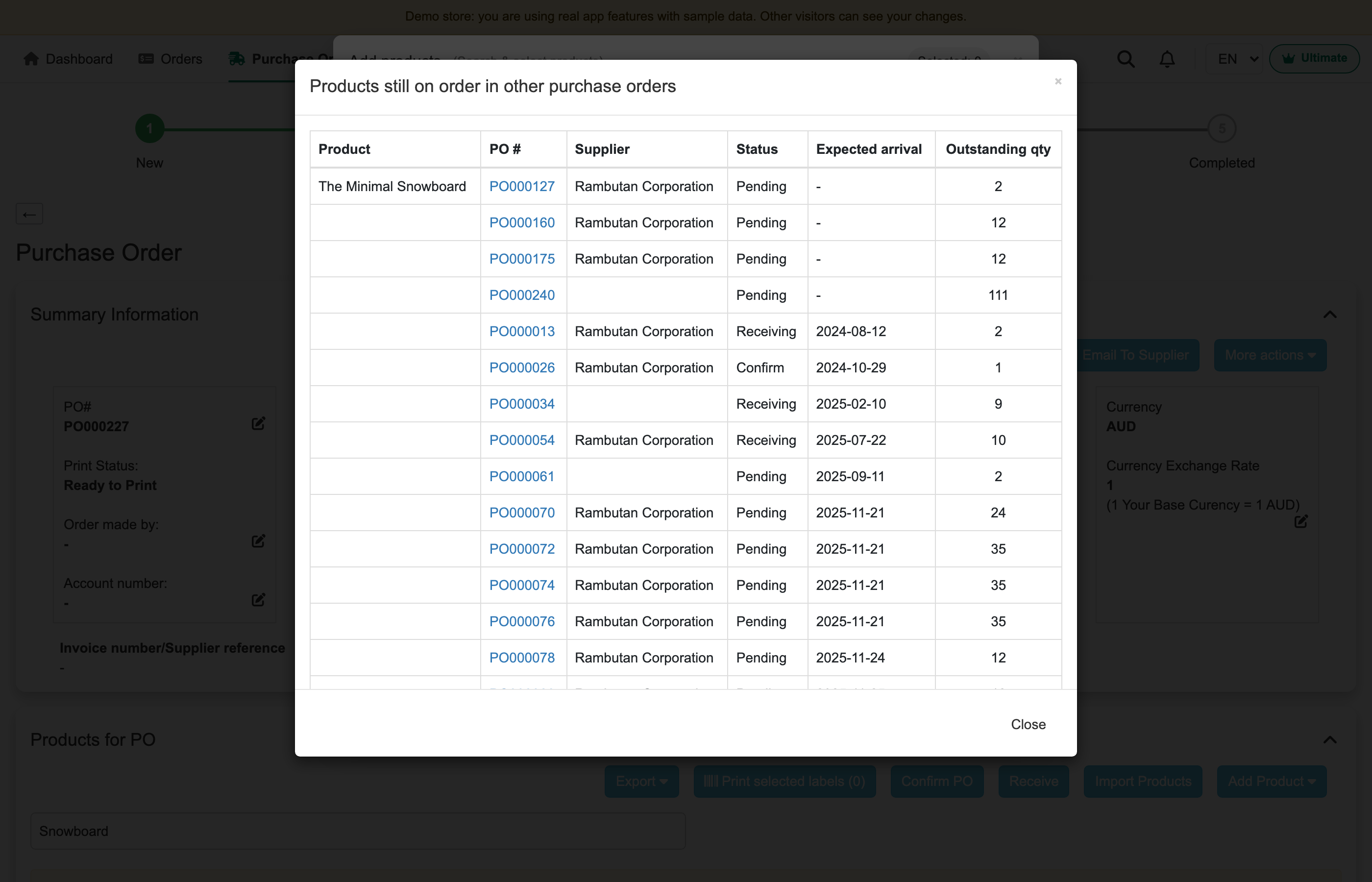This screenshot has height=882, width=1372.
Task: Go to Orders in navigation
Action: pos(170,59)
